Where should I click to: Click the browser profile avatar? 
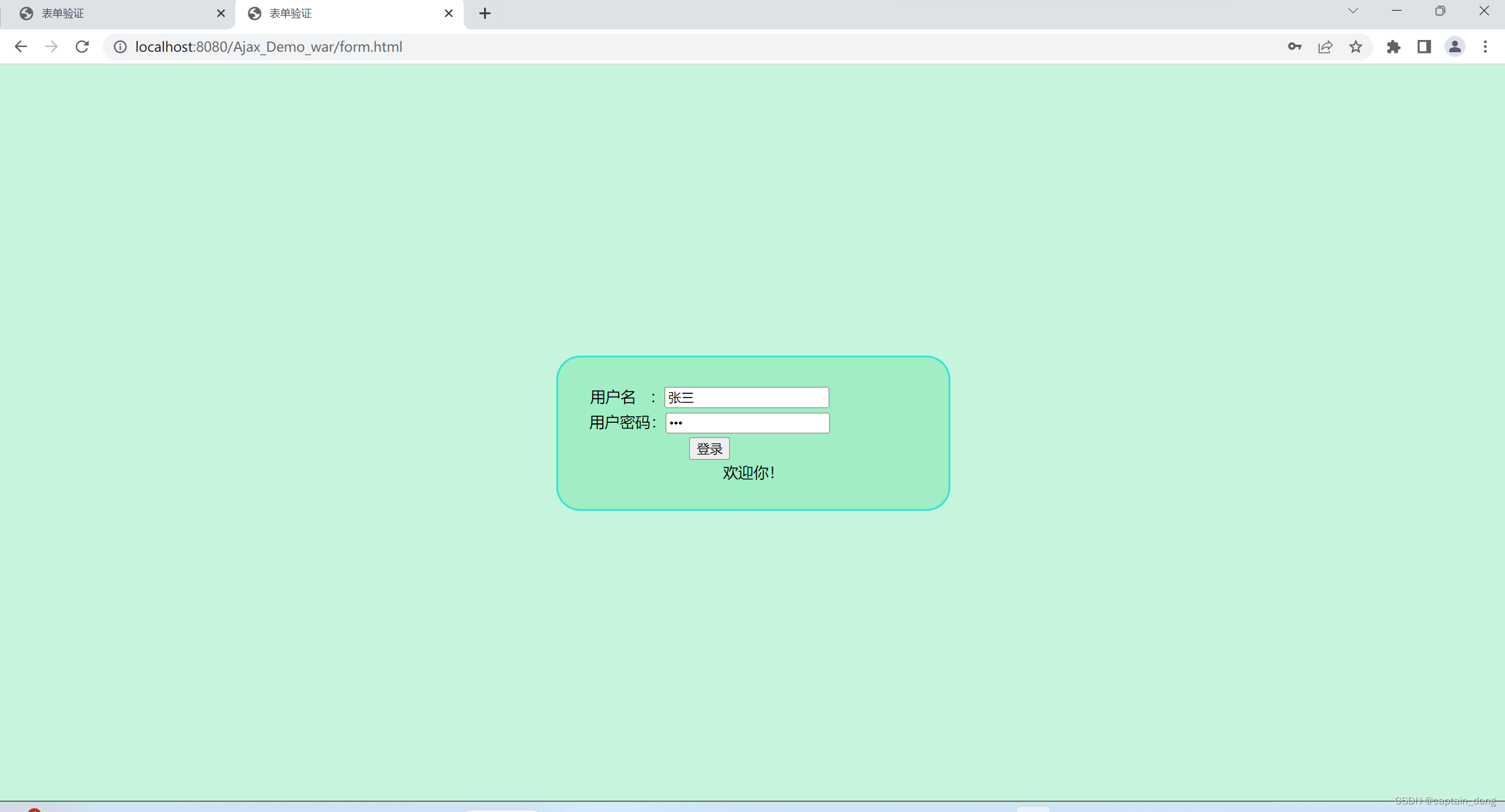pyautogui.click(x=1454, y=47)
